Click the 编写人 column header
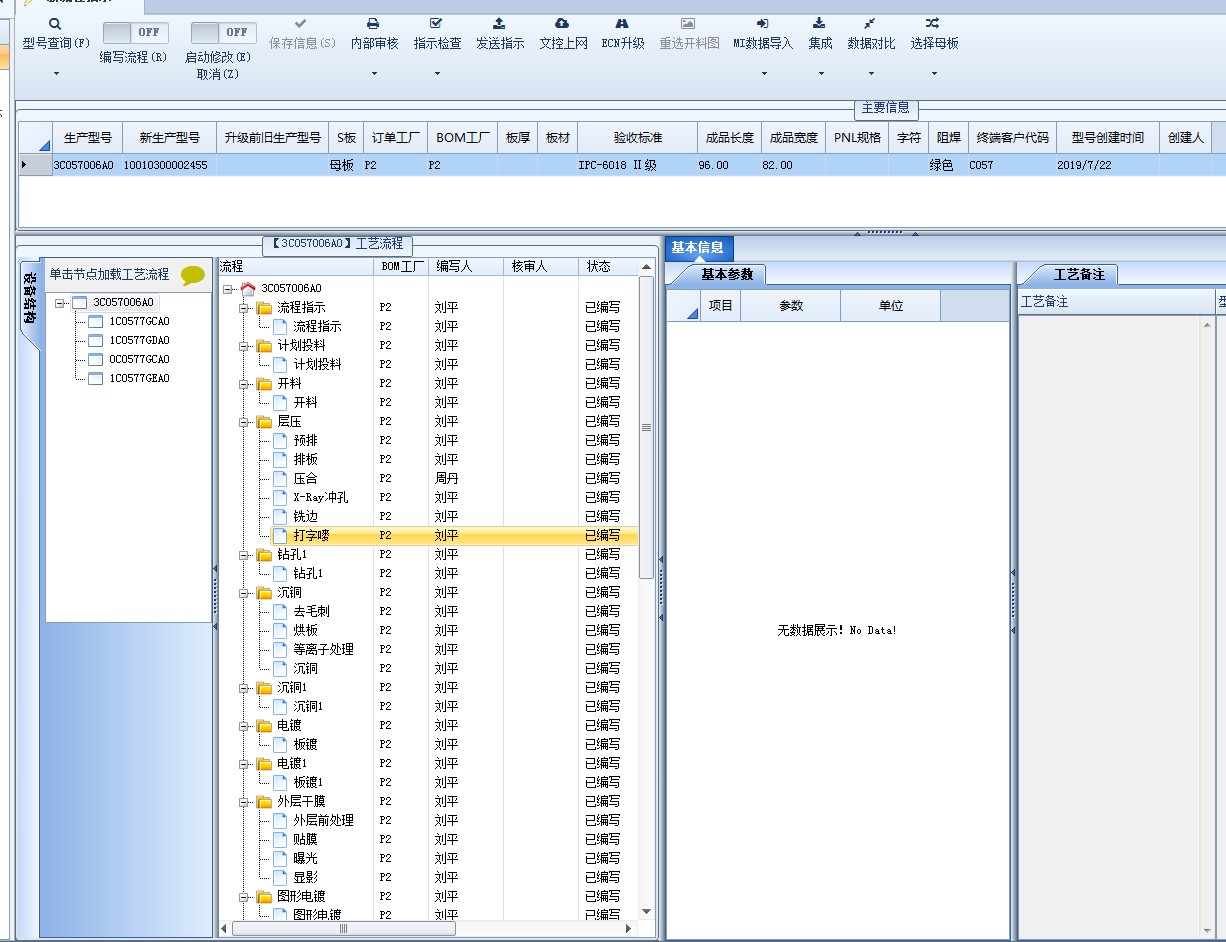 (465, 267)
